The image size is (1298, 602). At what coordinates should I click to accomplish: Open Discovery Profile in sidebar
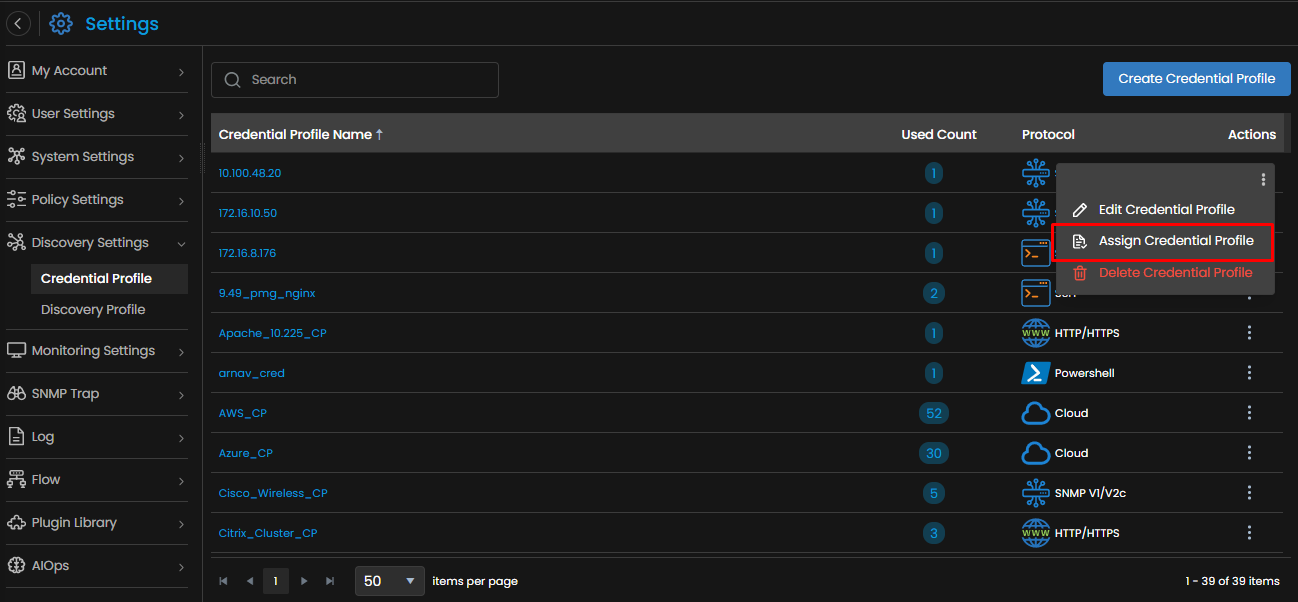93,310
